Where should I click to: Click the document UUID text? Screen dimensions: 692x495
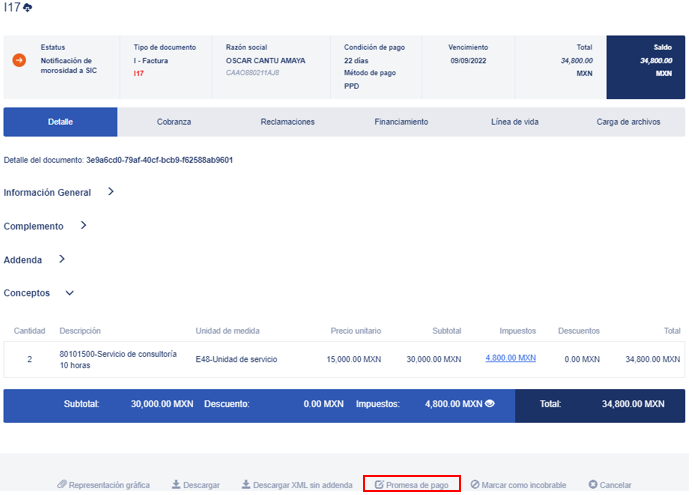point(159,160)
